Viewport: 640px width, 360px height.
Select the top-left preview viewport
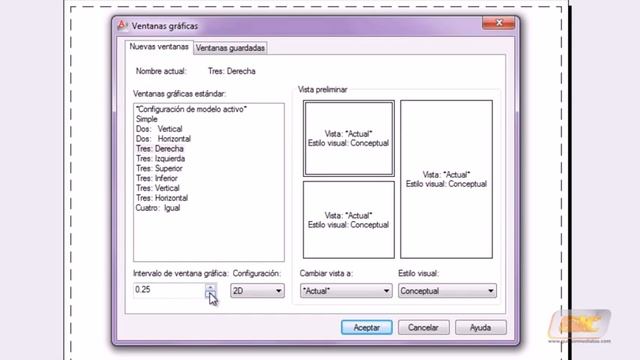coord(349,138)
